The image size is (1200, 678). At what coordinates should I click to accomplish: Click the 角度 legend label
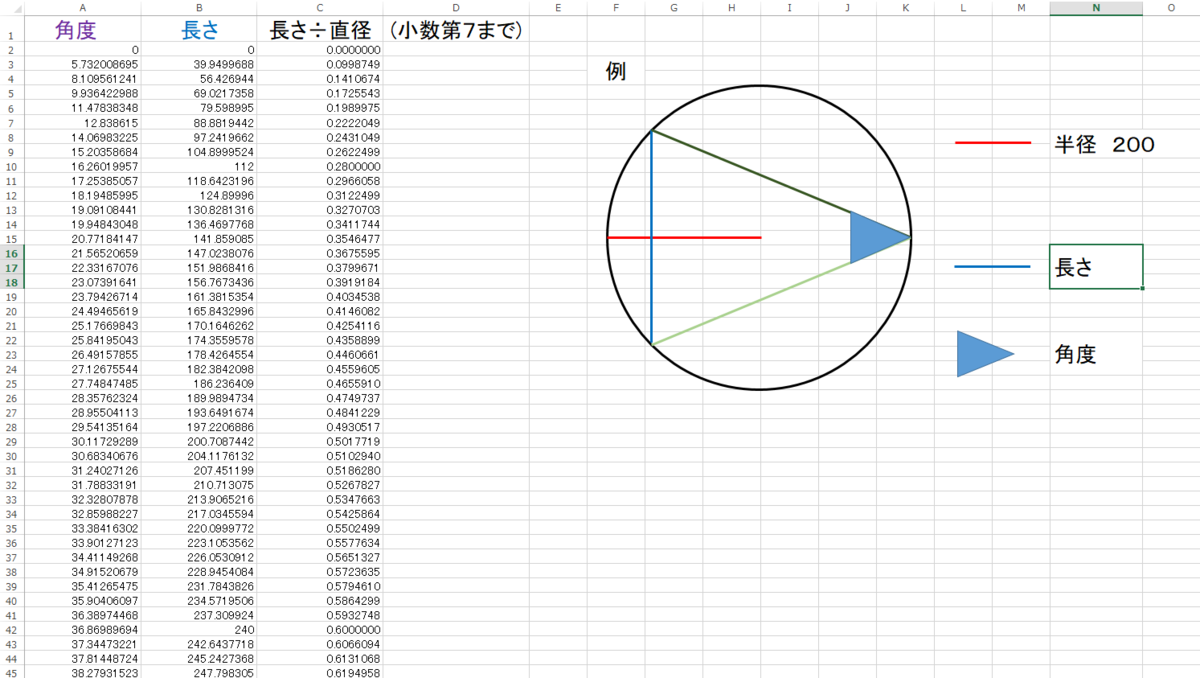pyautogui.click(x=1075, y=354)
